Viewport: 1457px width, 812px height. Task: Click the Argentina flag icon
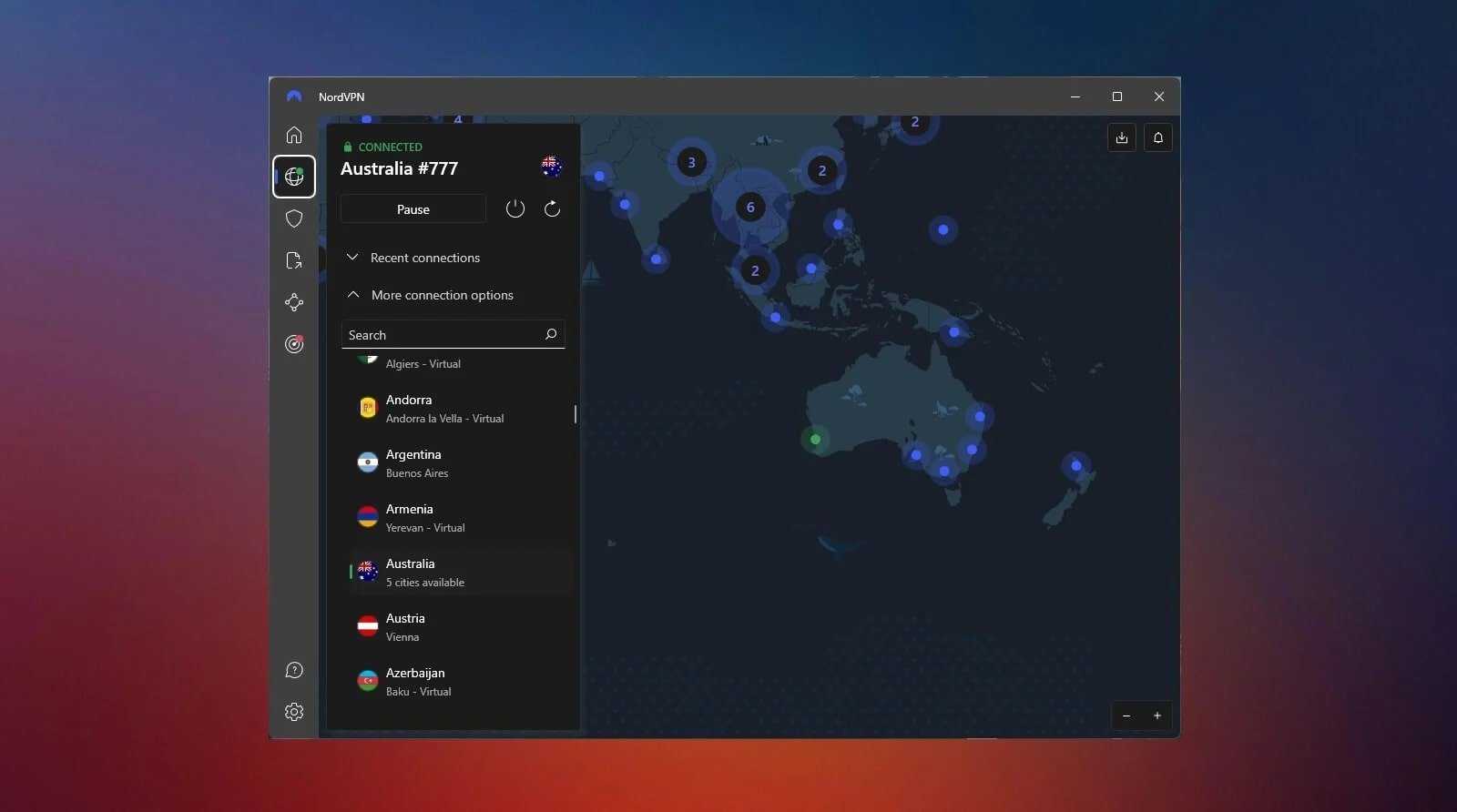click(368, 462)
